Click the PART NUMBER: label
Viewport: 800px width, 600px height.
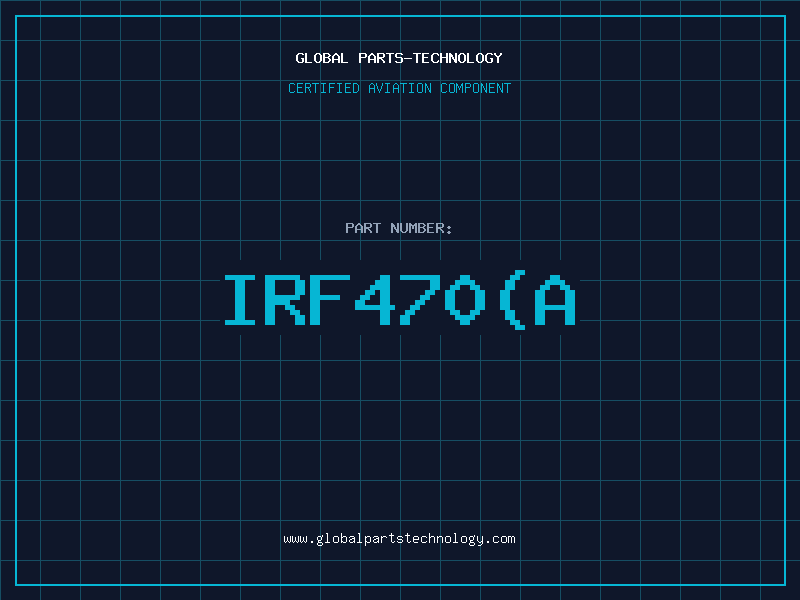pos(399,228)
